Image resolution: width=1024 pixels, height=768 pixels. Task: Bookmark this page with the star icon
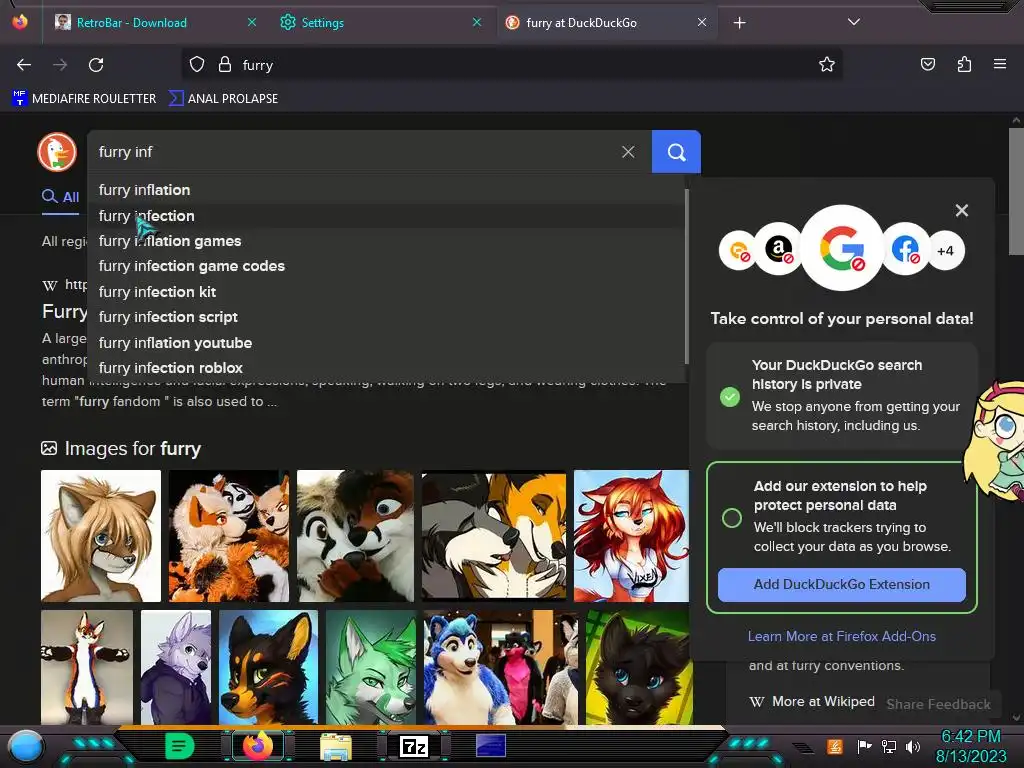point(827,64)
